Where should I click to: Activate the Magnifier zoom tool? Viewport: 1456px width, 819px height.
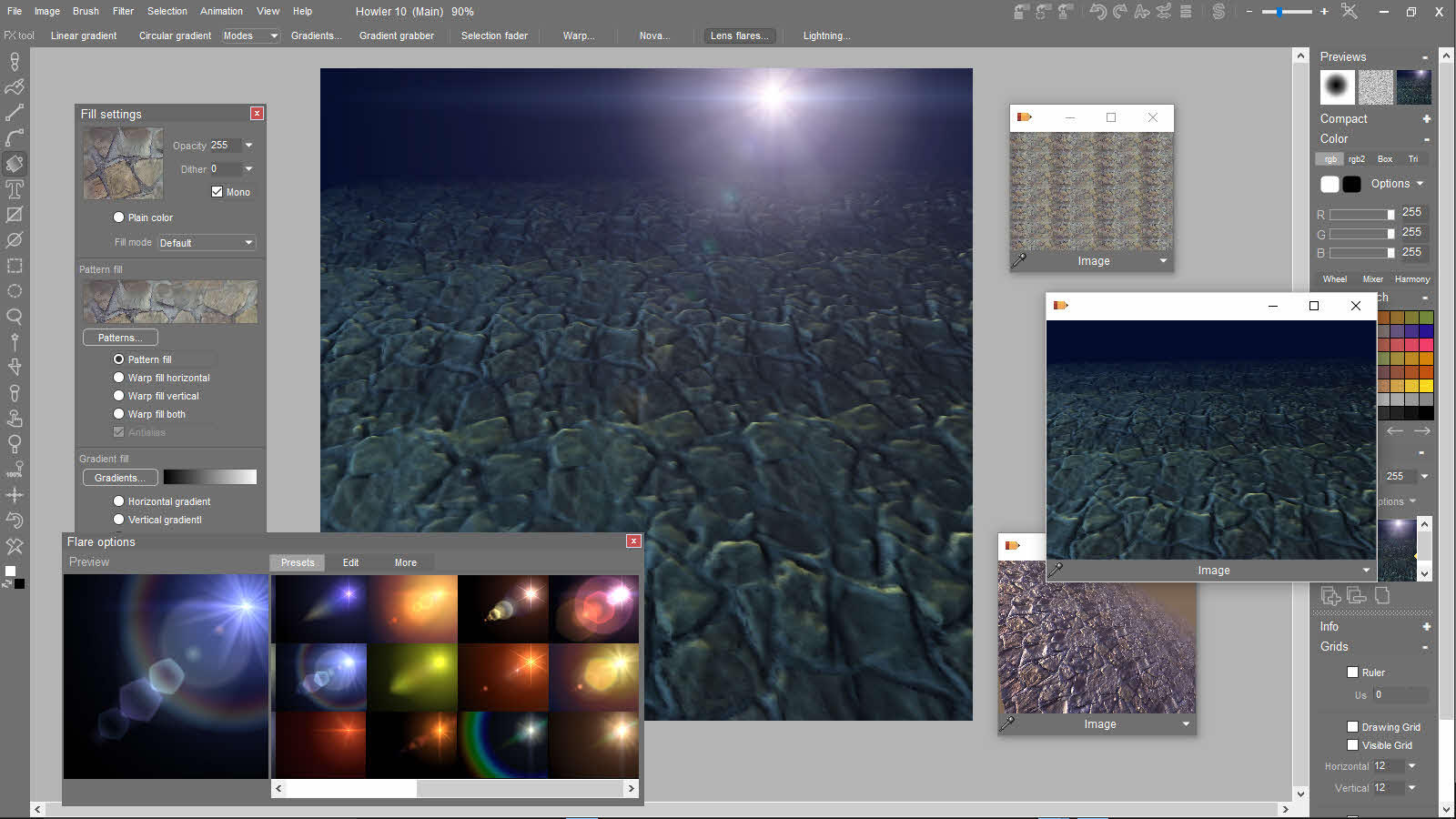click(x=15, y=317)
